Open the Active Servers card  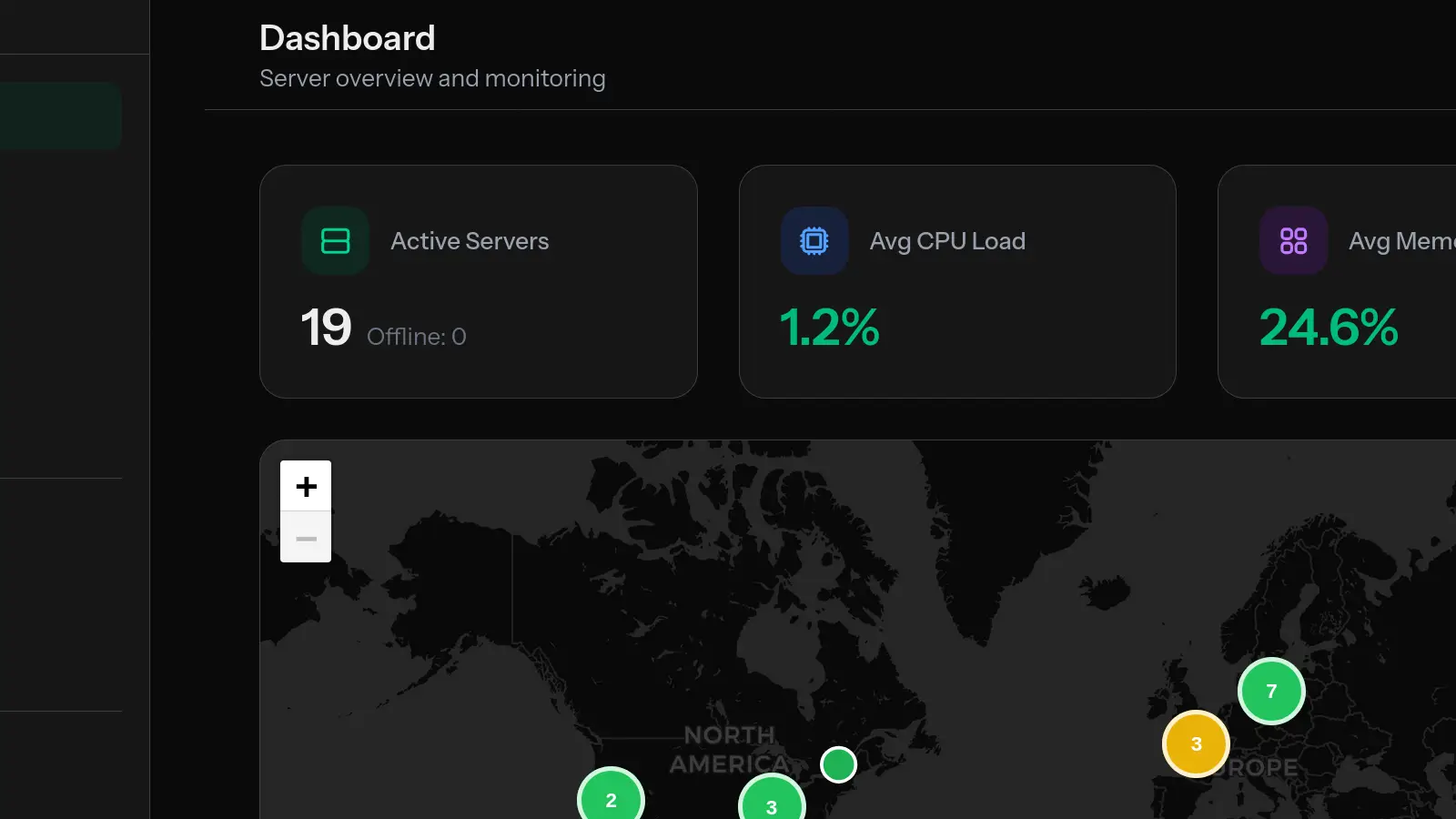(479, 281)
